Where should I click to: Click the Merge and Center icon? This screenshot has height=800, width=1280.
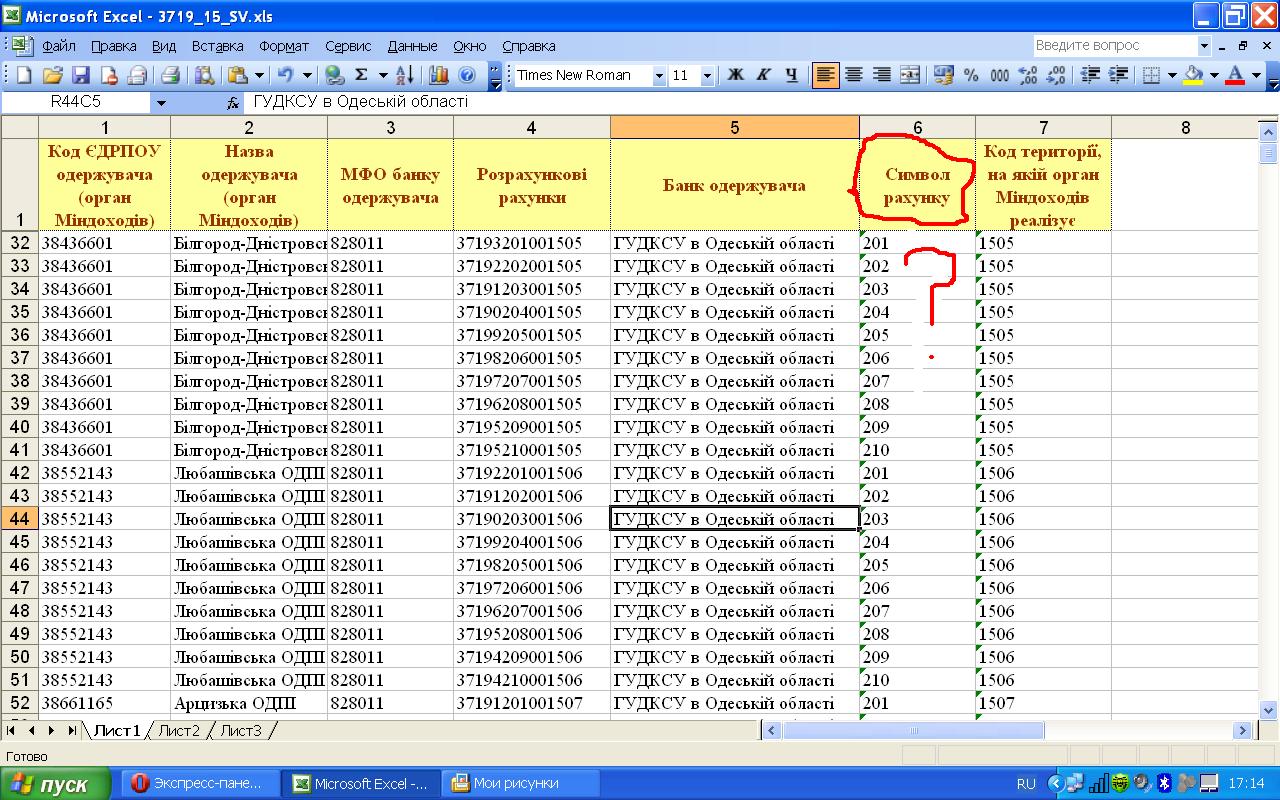(910, 75)
